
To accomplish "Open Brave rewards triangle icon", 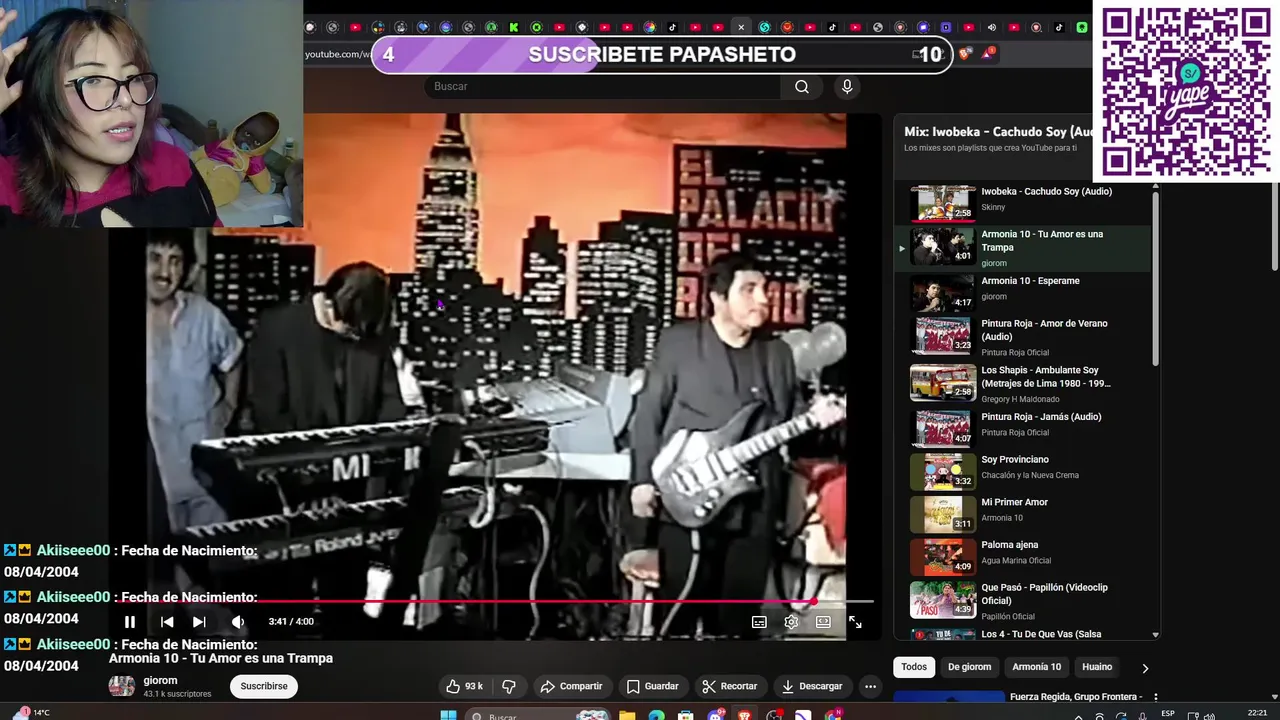I will pos(987,54).
